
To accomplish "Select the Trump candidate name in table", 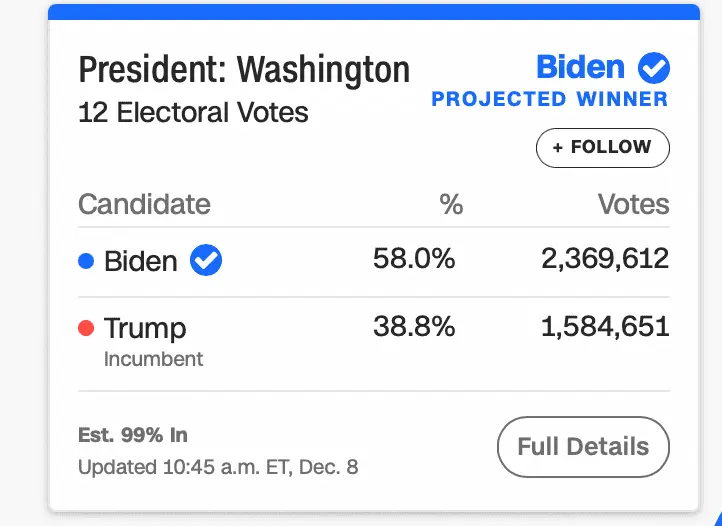I will (x=145, y=328).
